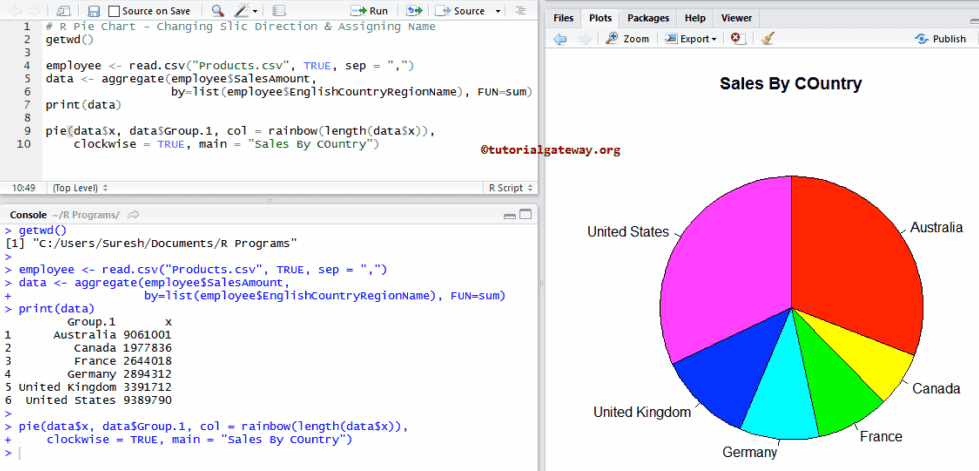Open the Source options dropdown arrow

(x=497, y=11)
